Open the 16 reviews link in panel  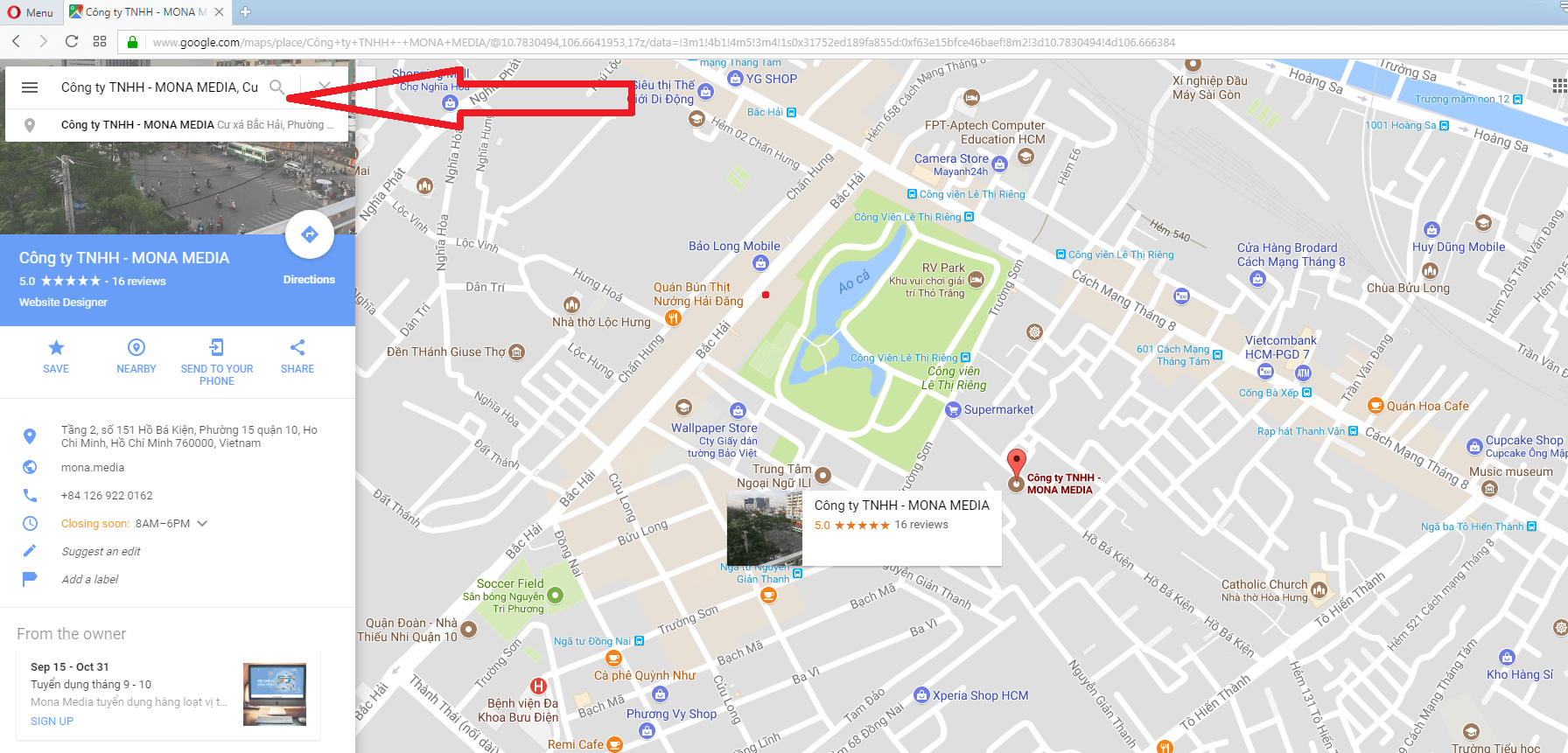point(139,282)
